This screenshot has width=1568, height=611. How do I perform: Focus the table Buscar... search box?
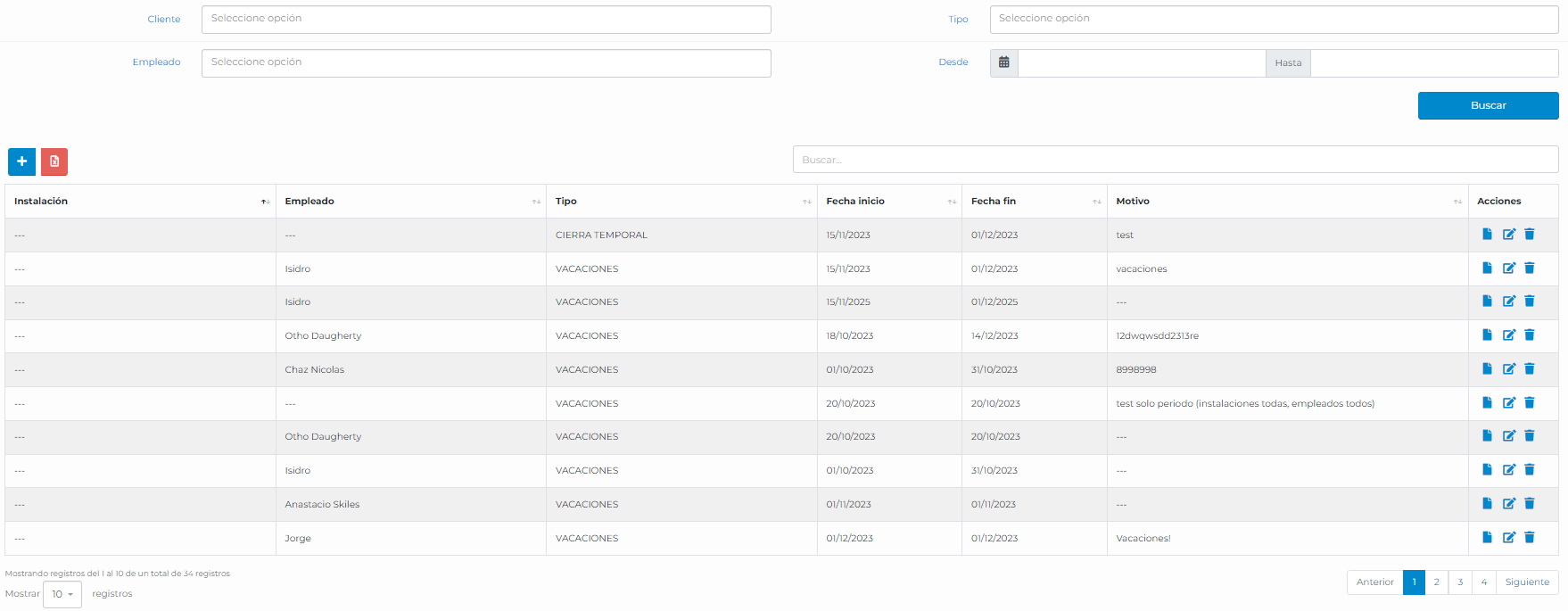click(1175, 160)
